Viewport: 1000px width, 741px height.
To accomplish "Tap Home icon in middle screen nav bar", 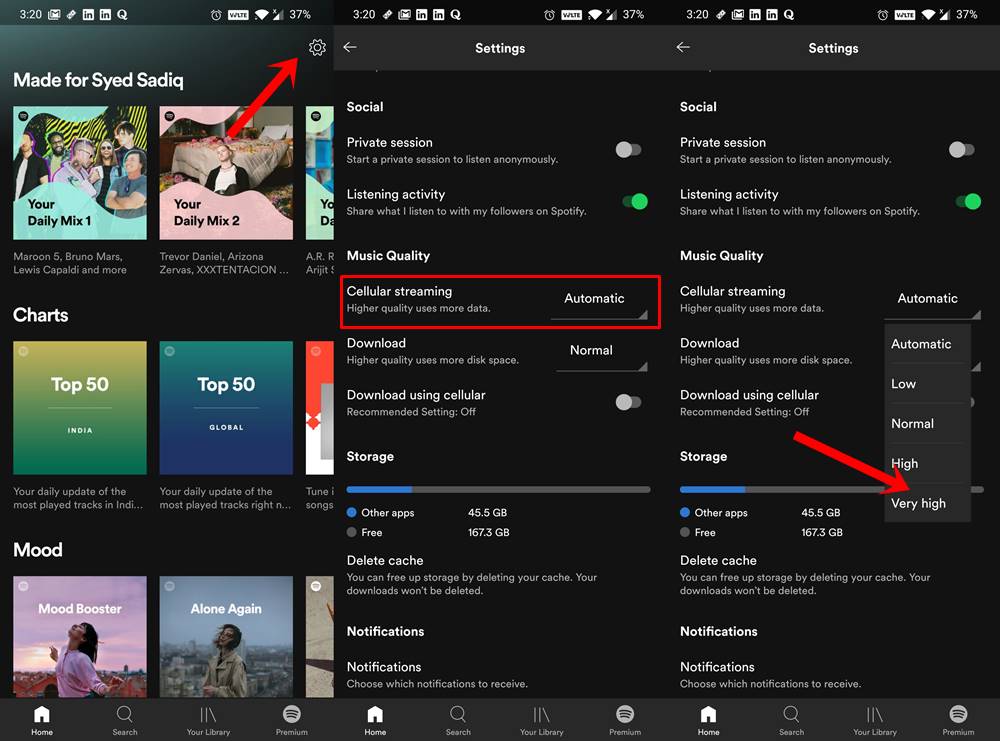I will 375,721.
